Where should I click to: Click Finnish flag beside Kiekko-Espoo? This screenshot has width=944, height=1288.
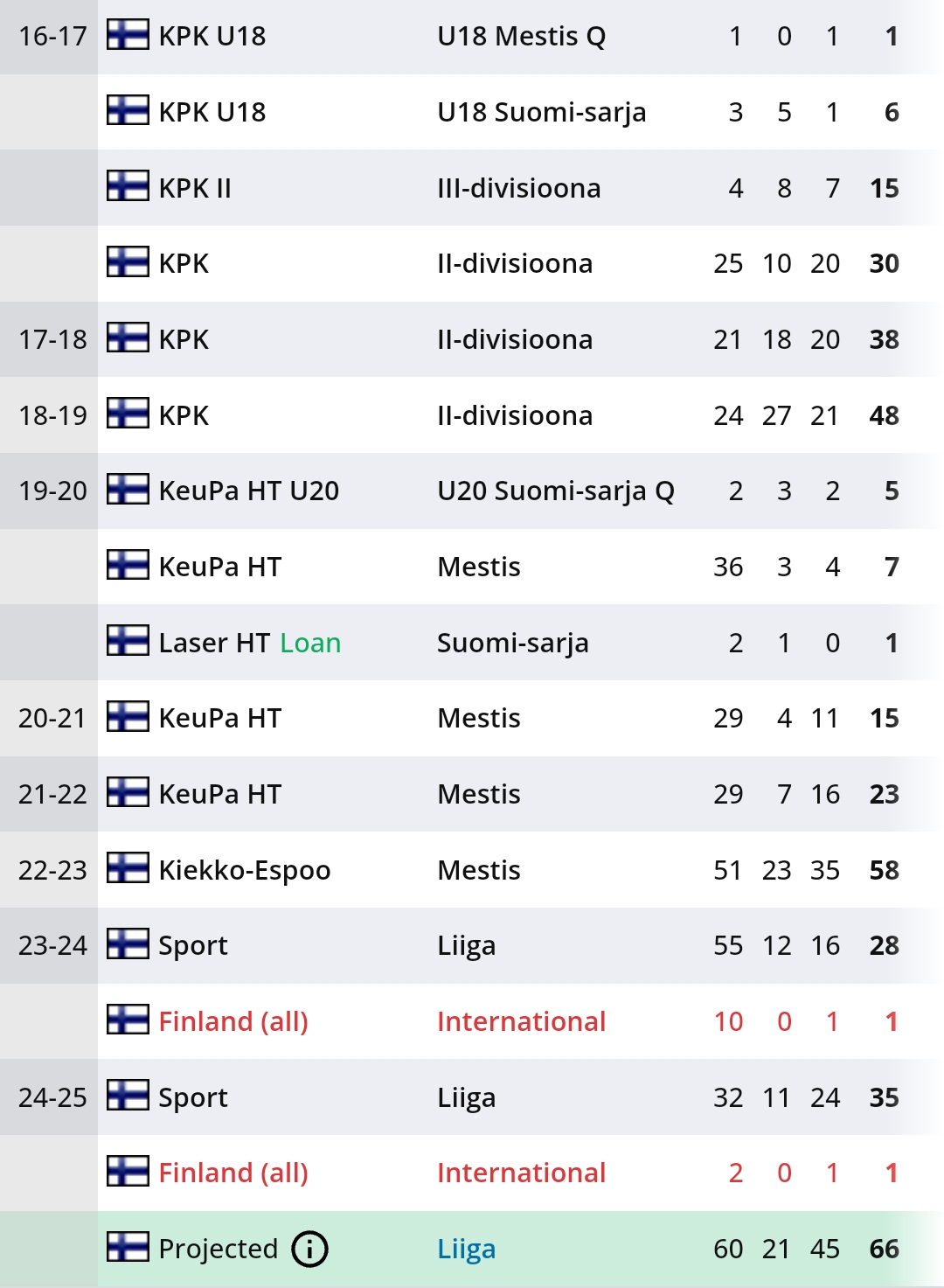pos(128,869)
